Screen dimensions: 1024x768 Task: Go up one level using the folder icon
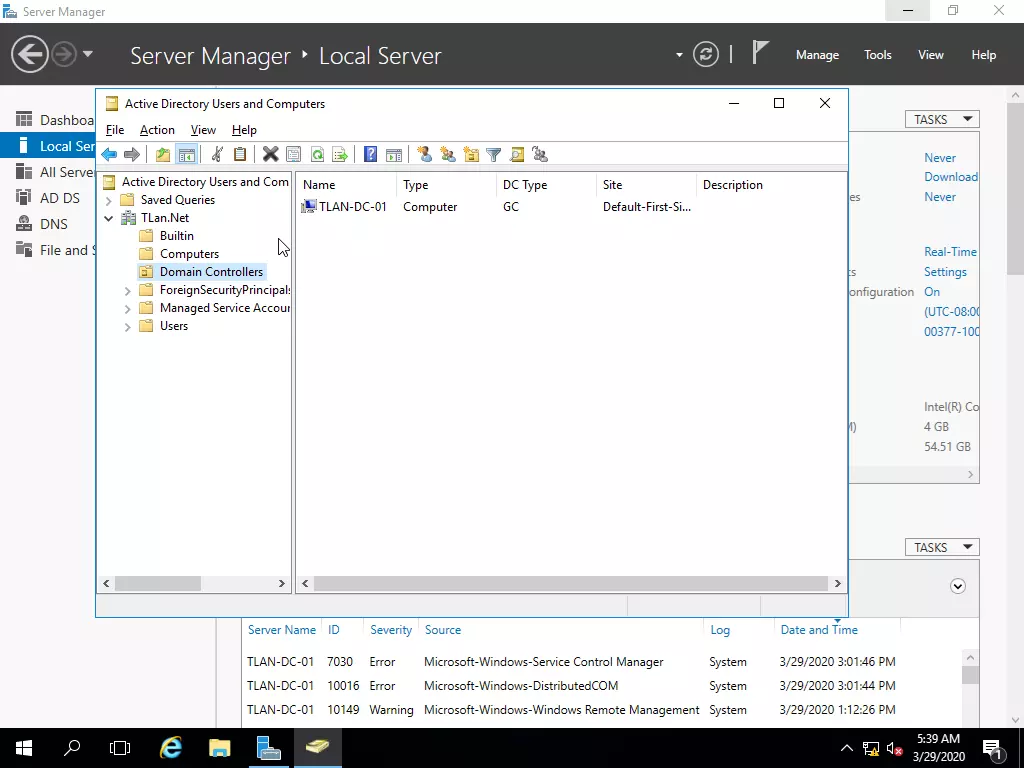pyautogui.click(x=163, y=155)
